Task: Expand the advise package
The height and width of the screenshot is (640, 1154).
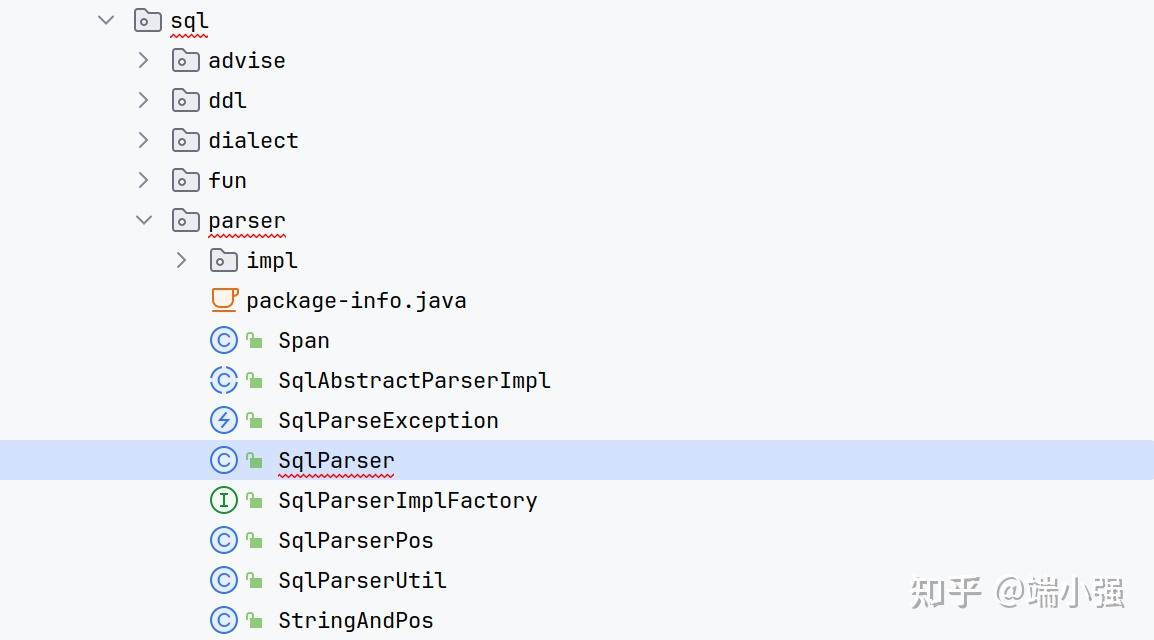Action: pos(143,60)
